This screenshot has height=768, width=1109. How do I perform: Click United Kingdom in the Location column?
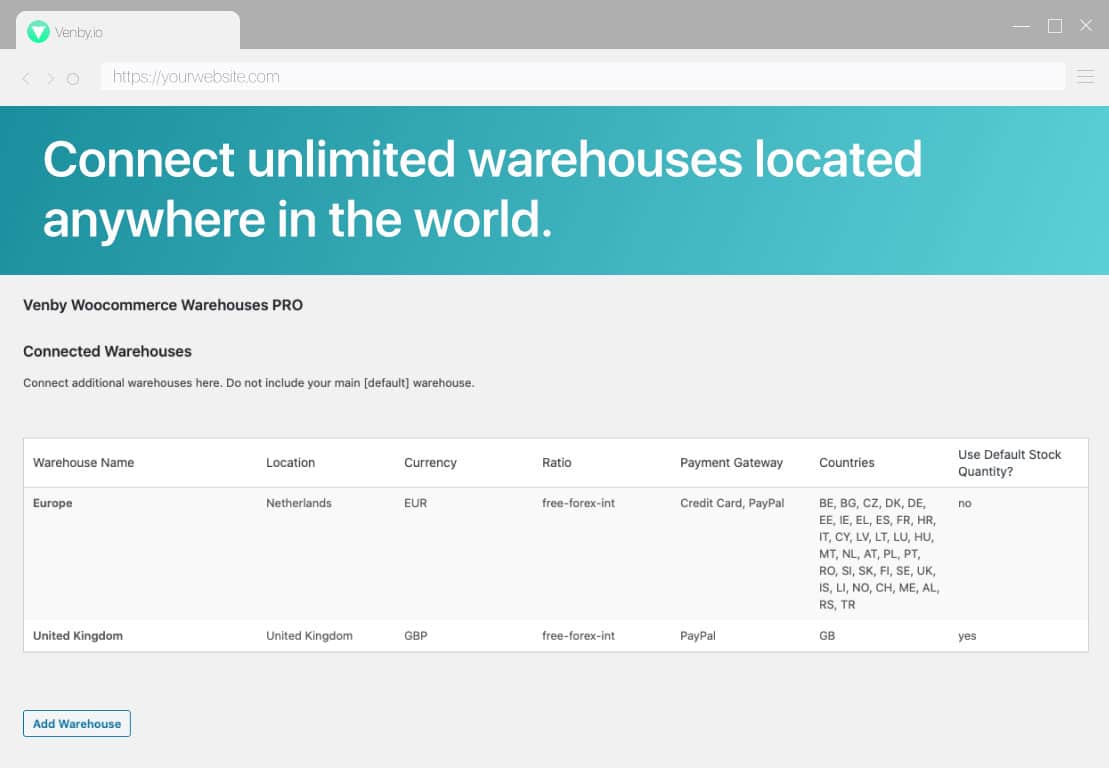click(x=309, y=636)
